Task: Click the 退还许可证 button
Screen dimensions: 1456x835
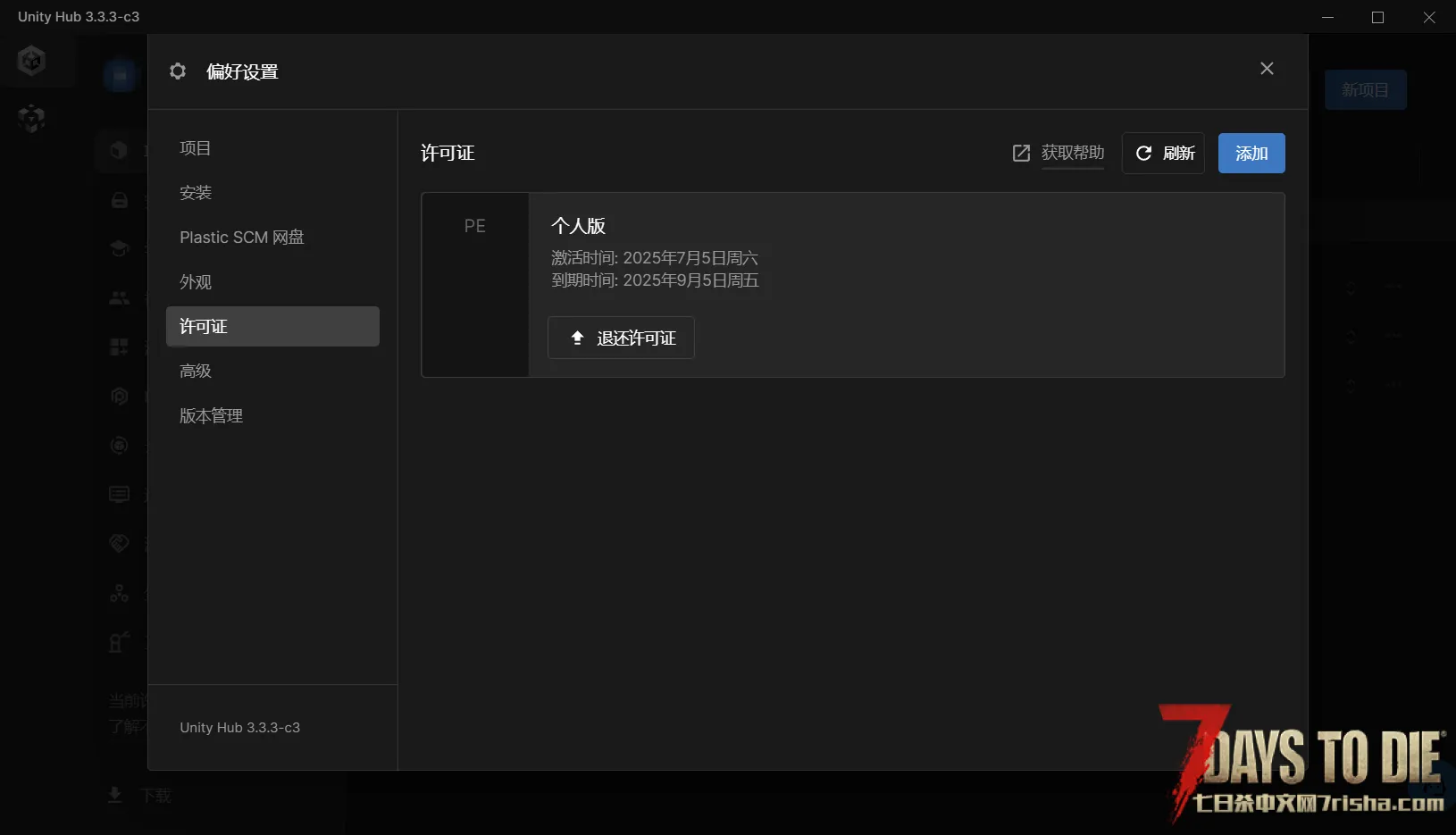Action: (x=621, y=338)
